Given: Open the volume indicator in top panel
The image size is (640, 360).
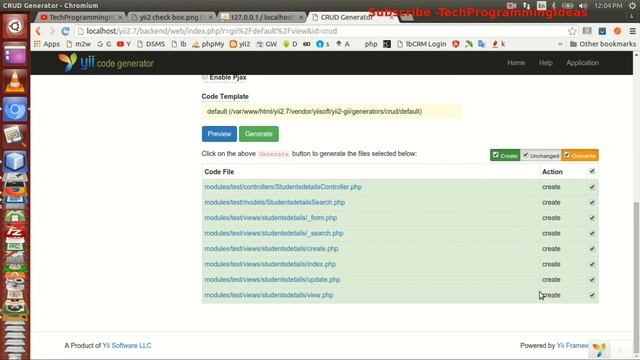Looking at the screenshot, I should click(x=584, y=5).
